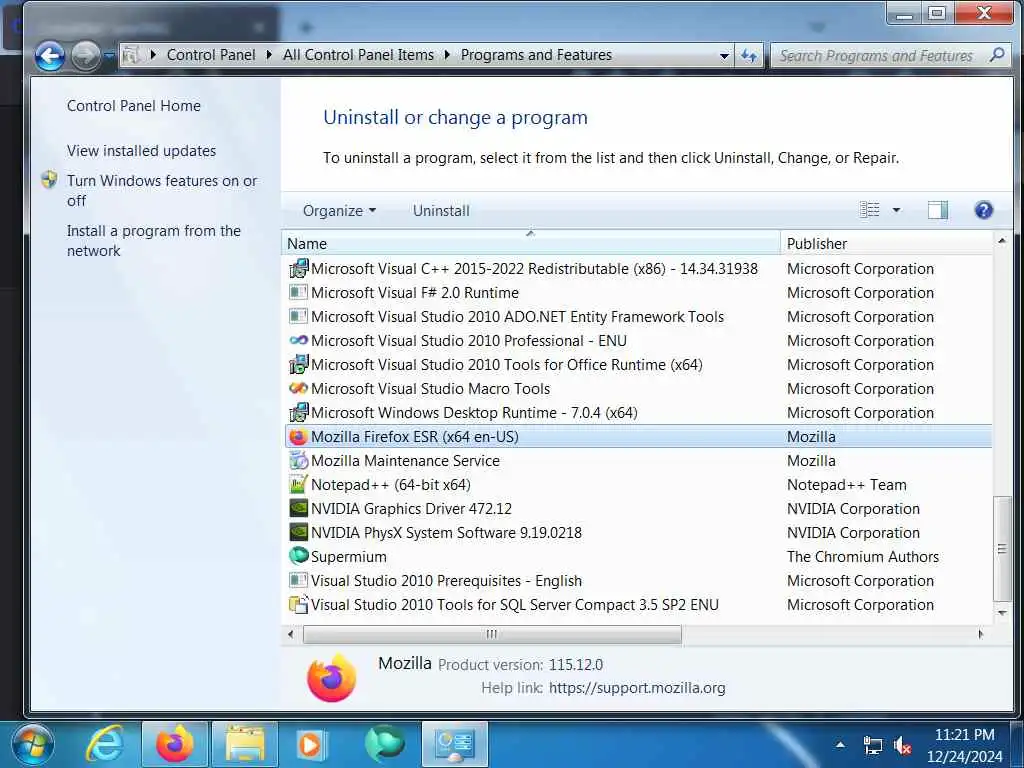
Task: Click the vertical scrollbar thumb
Action: coord(1002,549)
